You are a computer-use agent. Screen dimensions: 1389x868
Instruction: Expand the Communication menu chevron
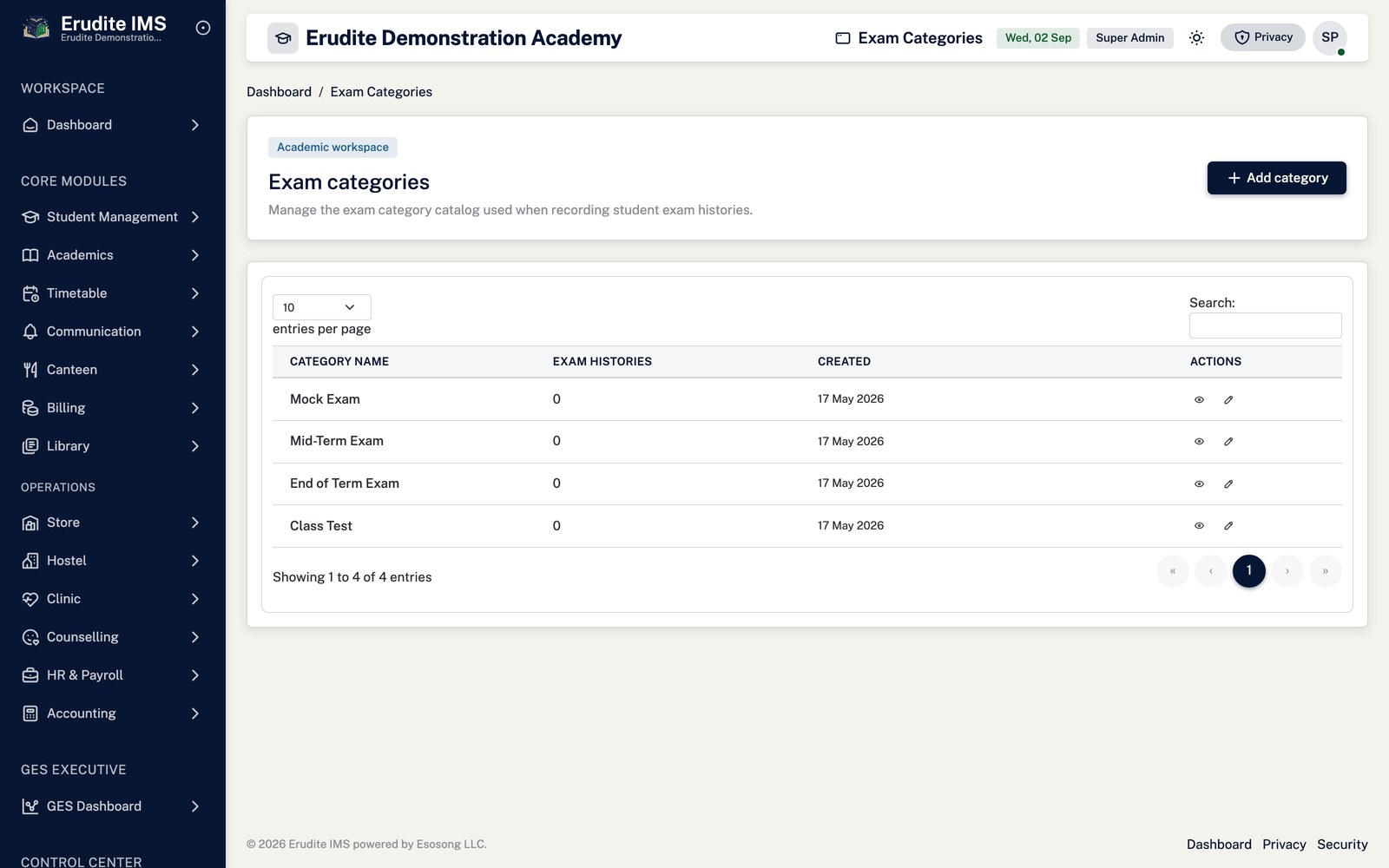tap(194, 332)
